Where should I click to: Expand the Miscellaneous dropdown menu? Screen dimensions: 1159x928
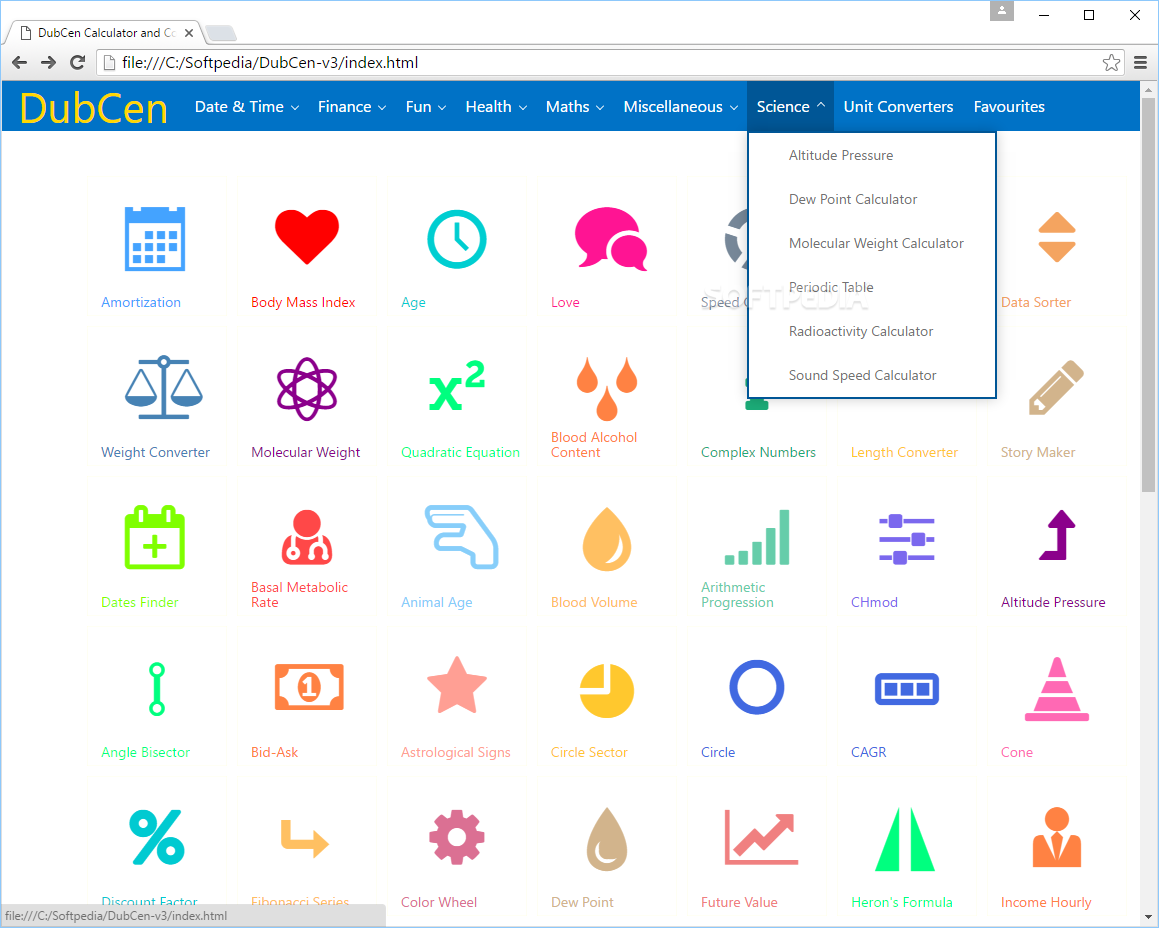coord(680,106)
